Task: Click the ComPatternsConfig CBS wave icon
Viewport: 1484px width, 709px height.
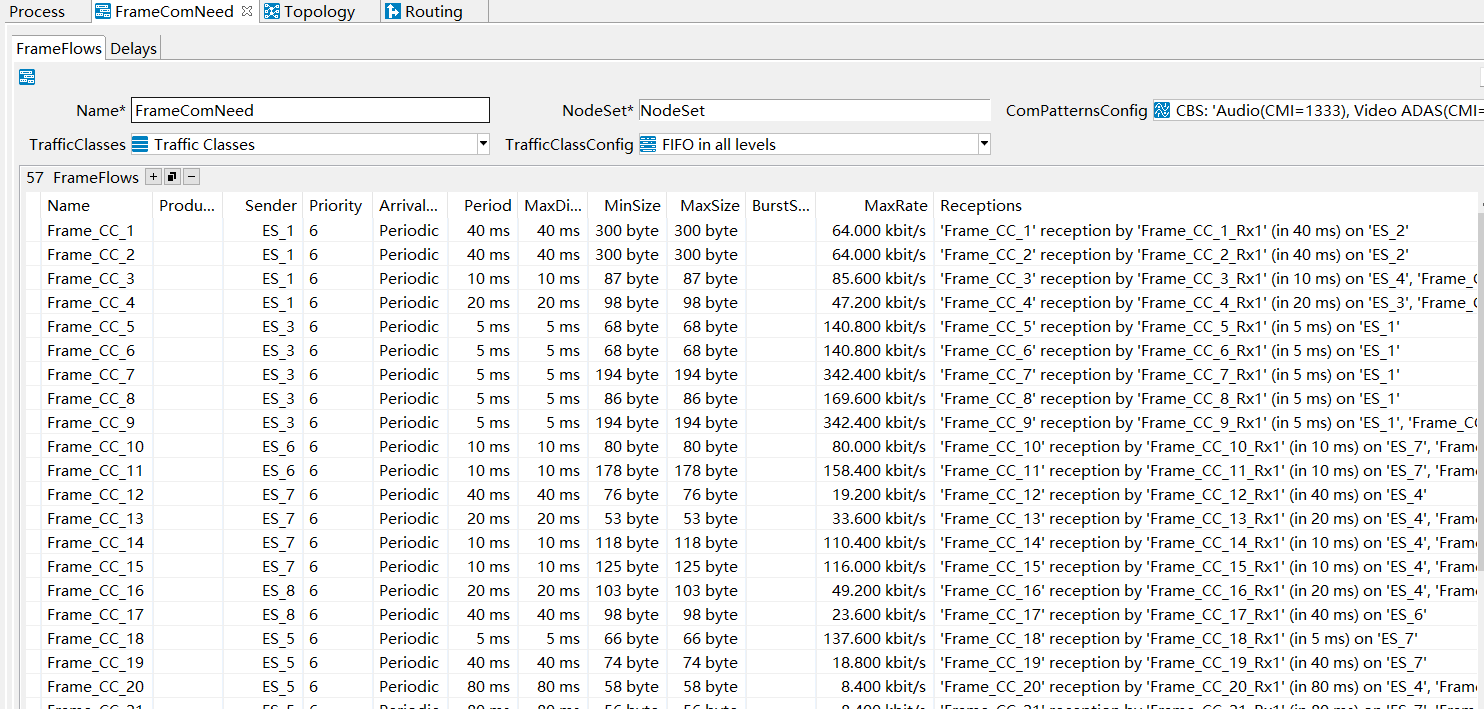Action: 1162,111
